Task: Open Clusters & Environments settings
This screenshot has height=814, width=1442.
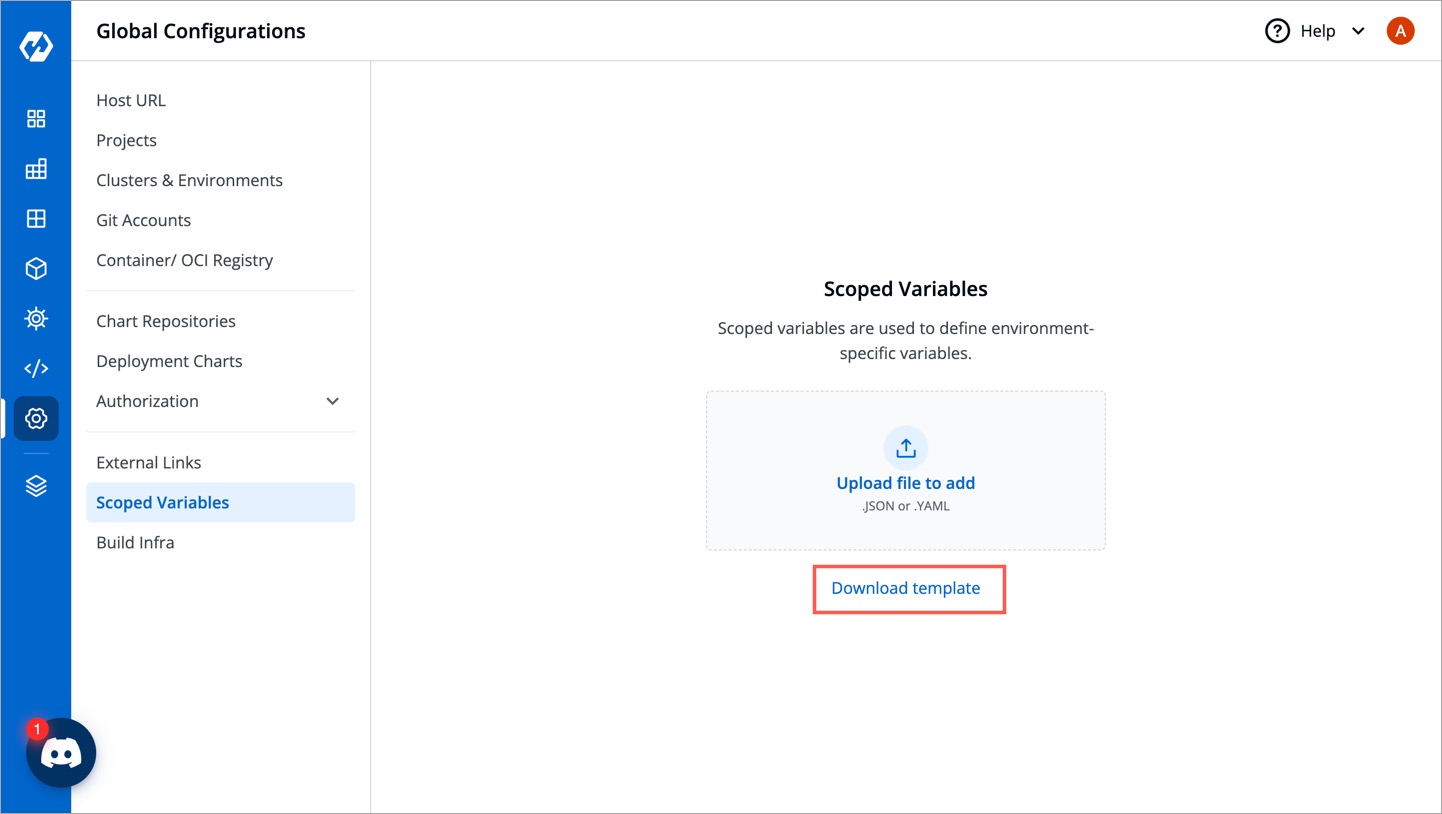Action: [x=189, y=180]
